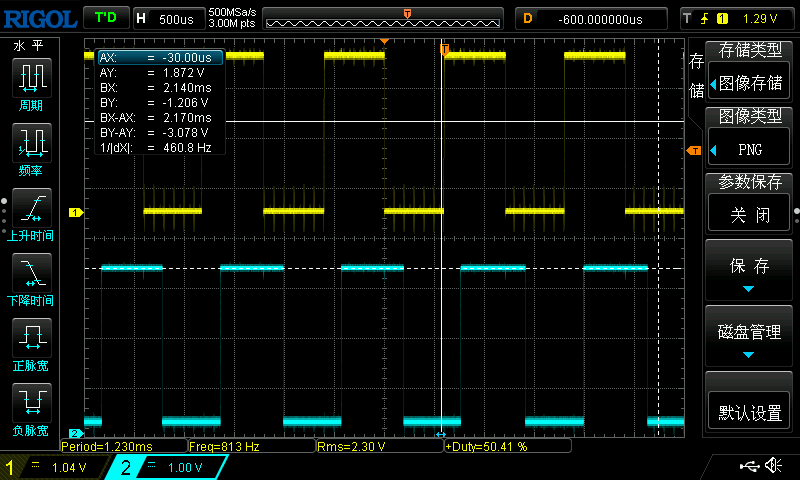
Task: Click the trigger level 1.29 V readout
Action: 760,19
